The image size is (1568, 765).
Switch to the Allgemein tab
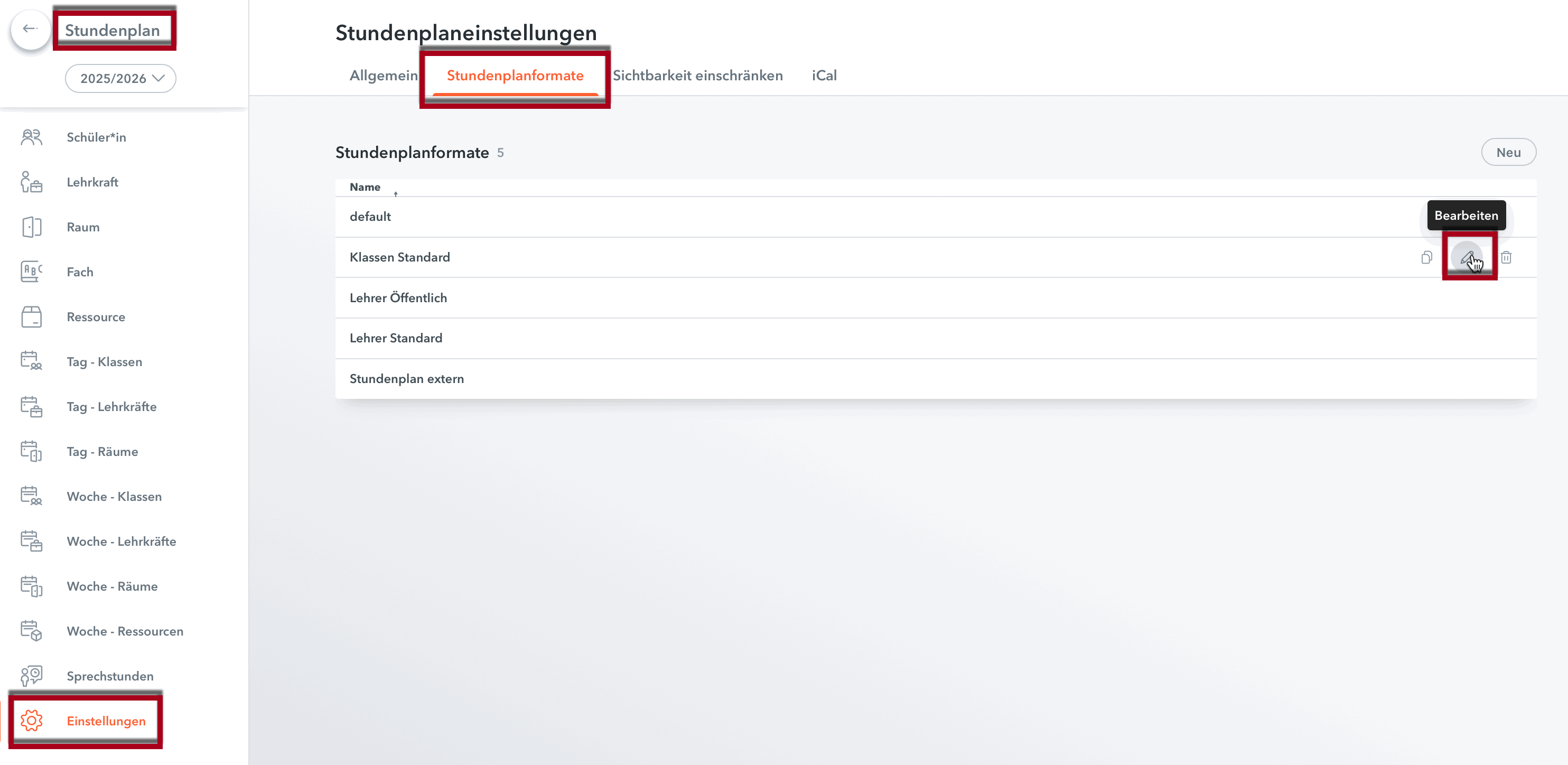384,76
